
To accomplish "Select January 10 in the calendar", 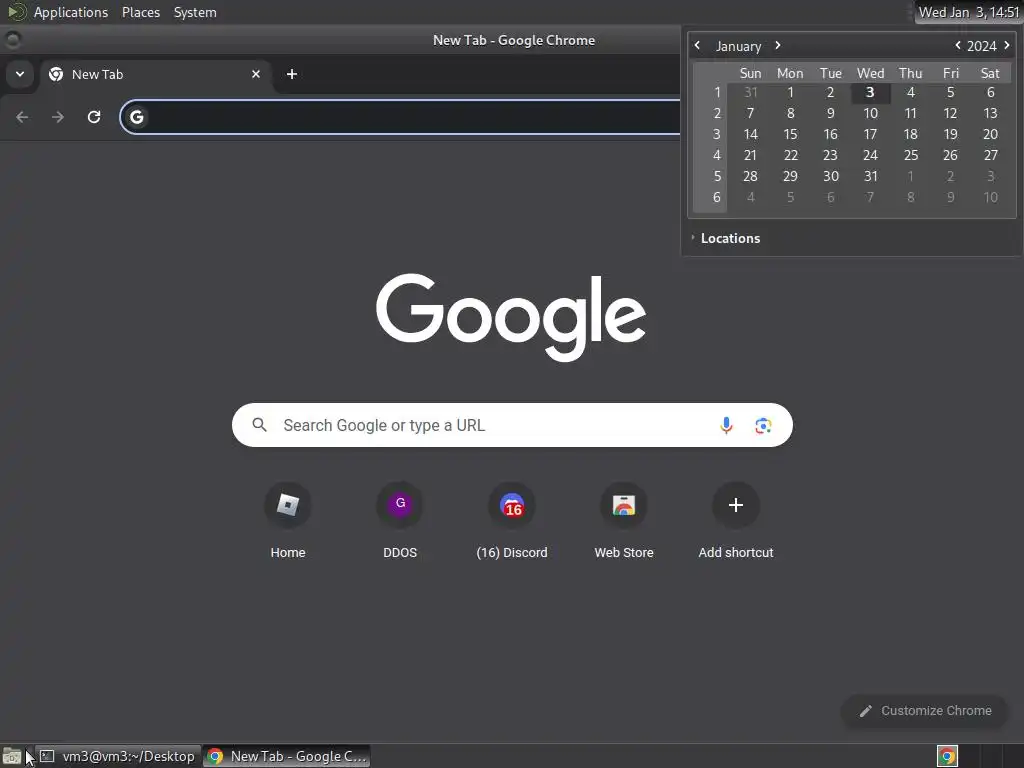I will [x=870, y=114].
